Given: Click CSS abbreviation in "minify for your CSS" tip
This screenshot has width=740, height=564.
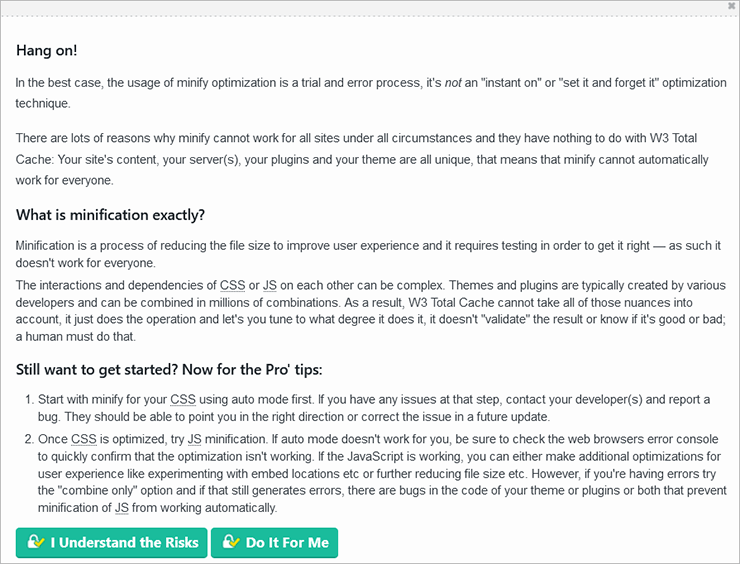Looking at the screenshot, I should [x=183, y=400].
